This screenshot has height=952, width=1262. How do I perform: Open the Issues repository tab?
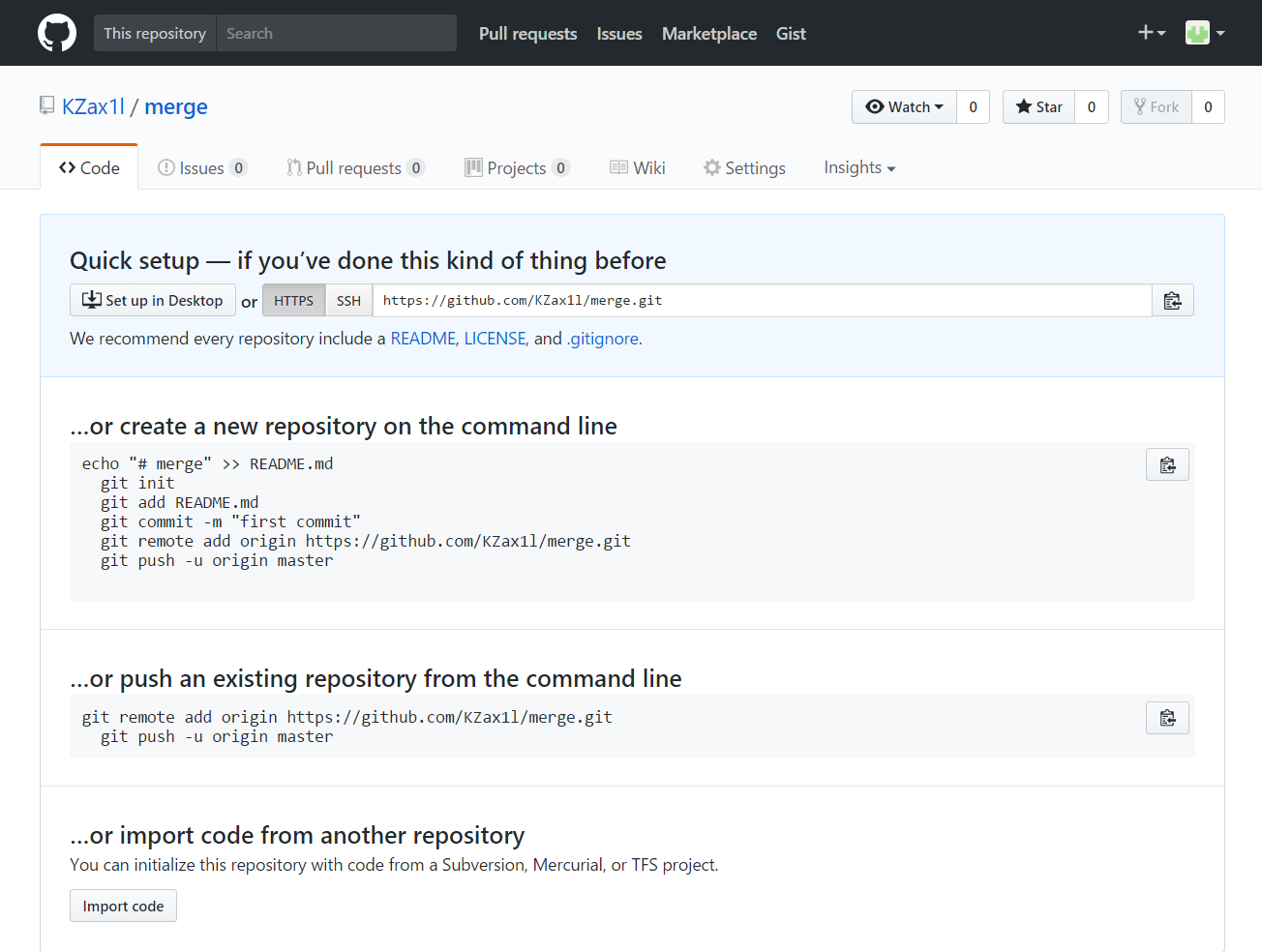pos(202,167)
